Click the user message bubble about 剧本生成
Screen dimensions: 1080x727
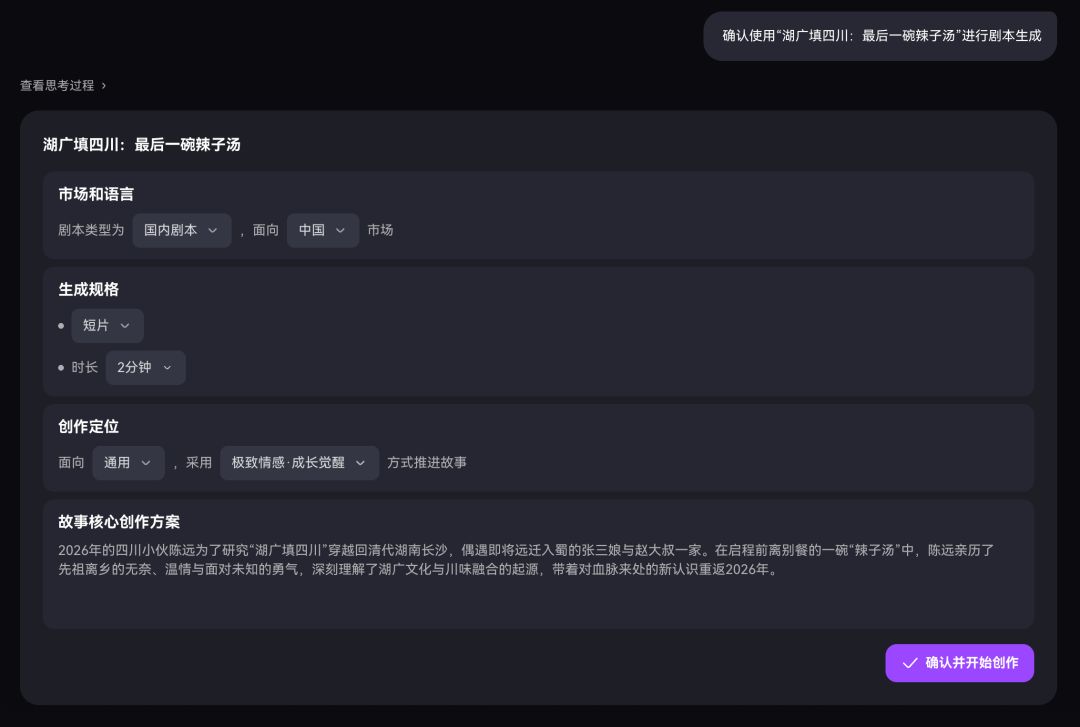click(x=880, y=36)
